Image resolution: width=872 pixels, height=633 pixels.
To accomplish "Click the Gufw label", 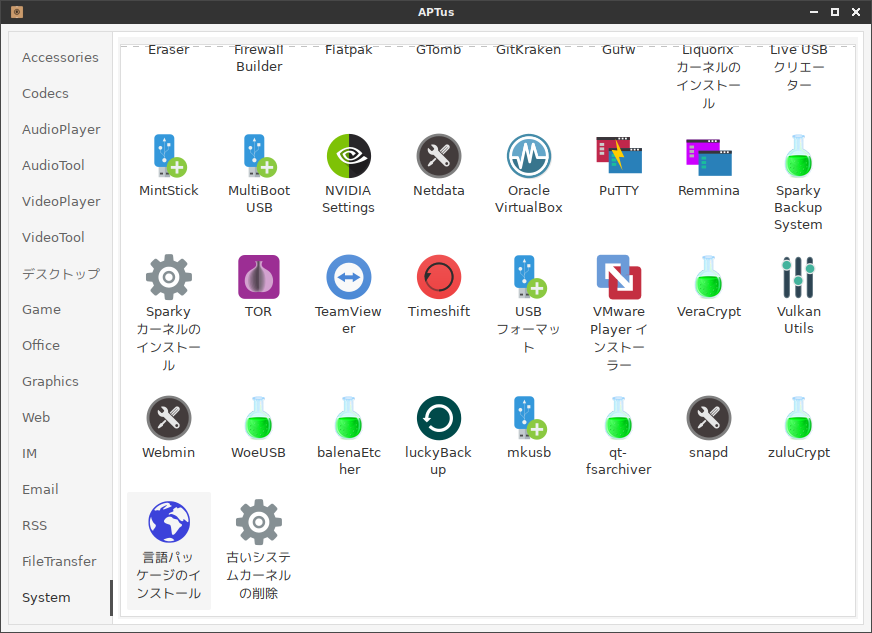I will 618,50.
